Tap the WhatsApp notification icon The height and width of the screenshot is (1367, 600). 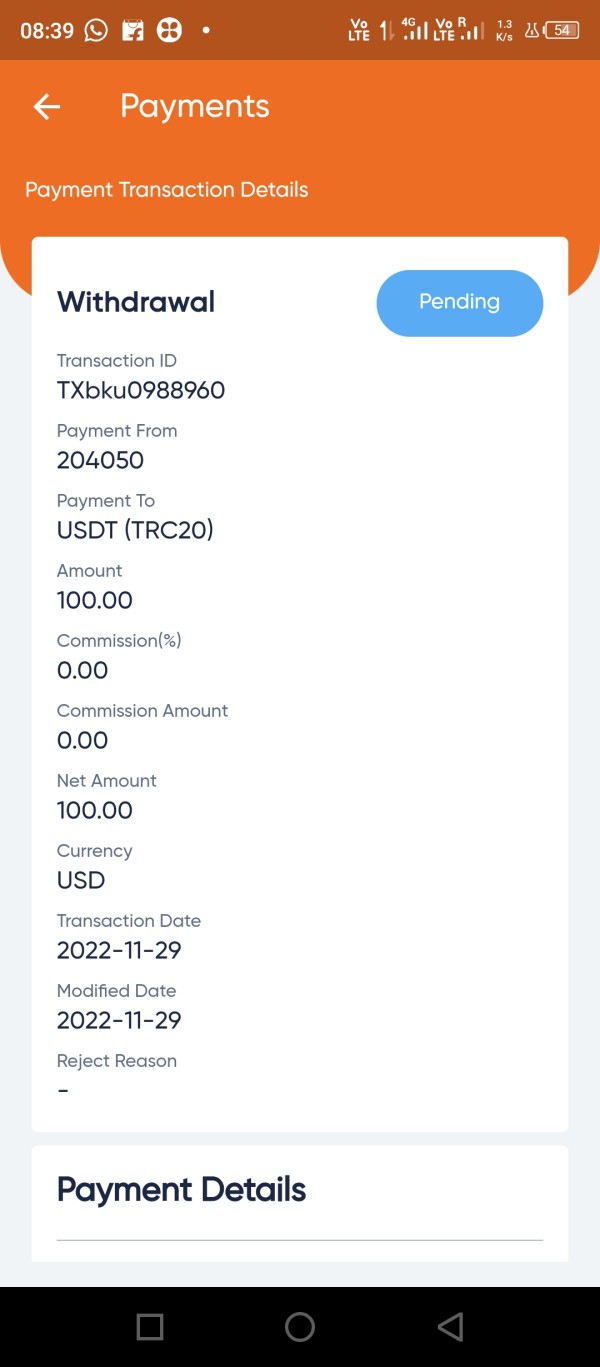point(96,30)
